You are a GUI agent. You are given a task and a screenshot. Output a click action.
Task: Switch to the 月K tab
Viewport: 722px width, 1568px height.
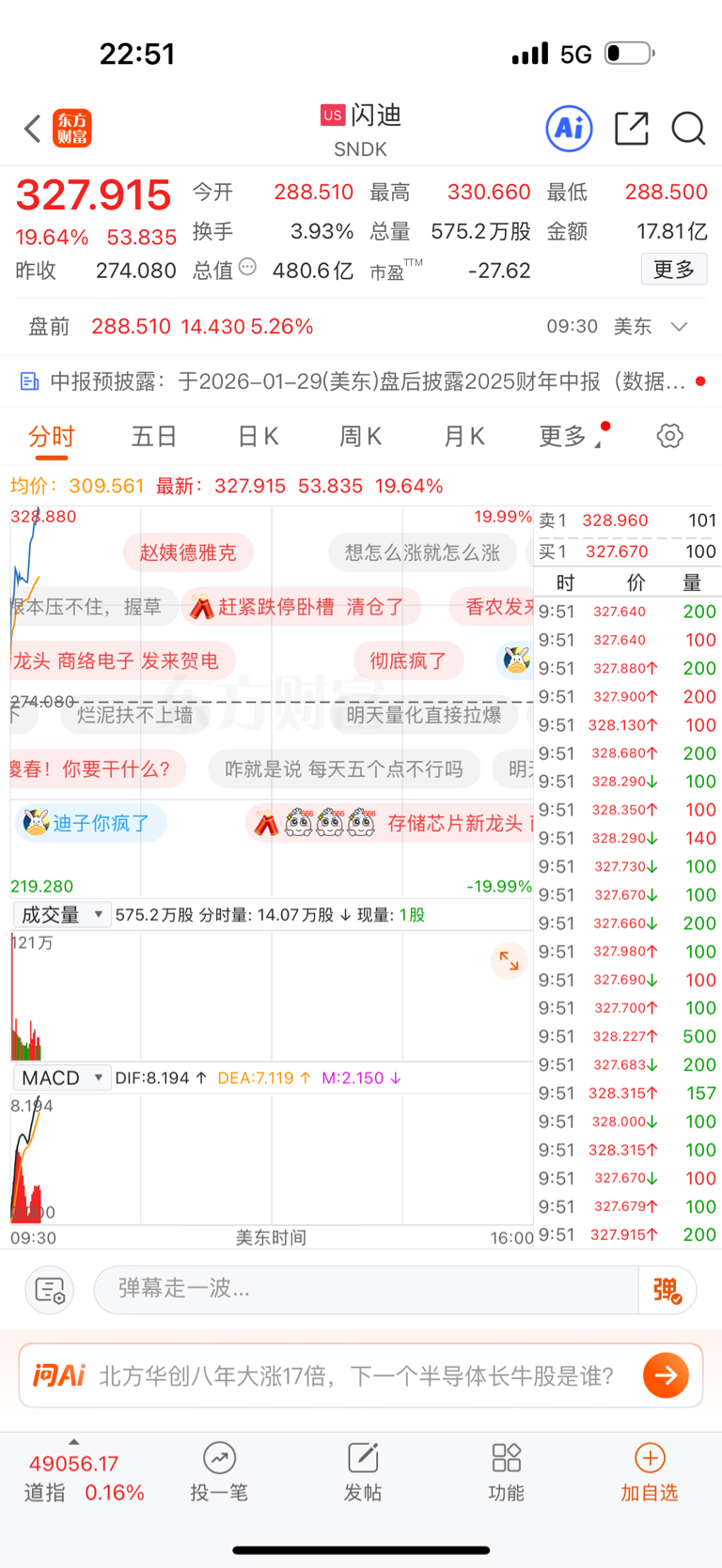(463, 436)
